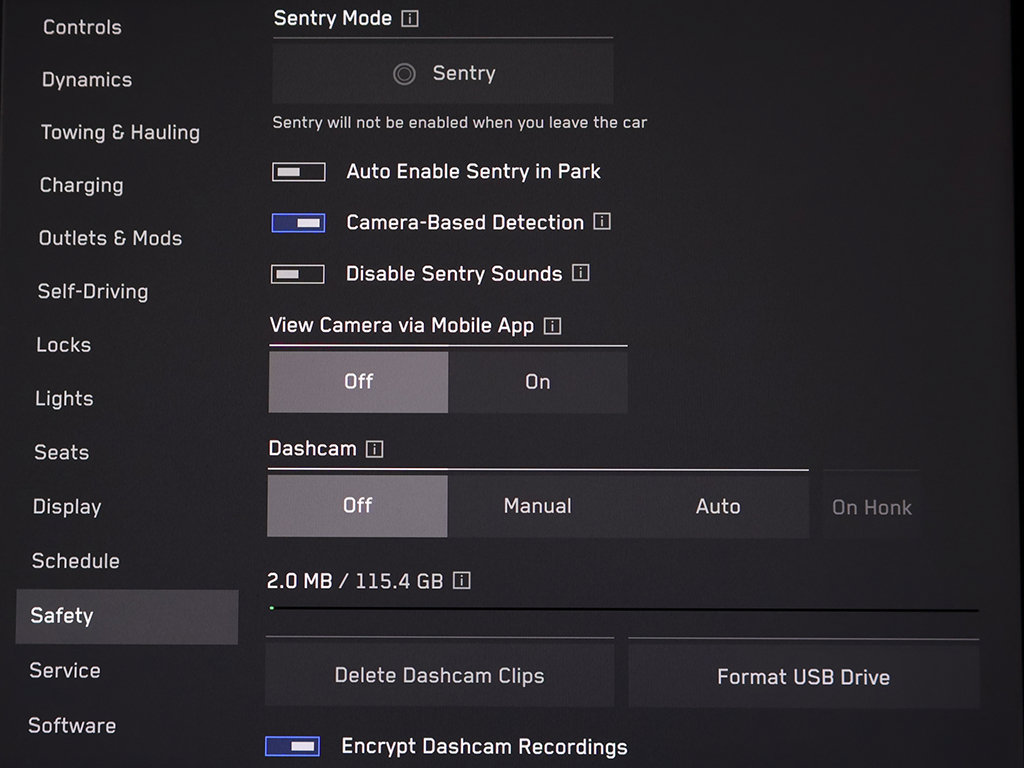
Task: Open info for View Camera via Mobile App
Action: pos(552,325)
